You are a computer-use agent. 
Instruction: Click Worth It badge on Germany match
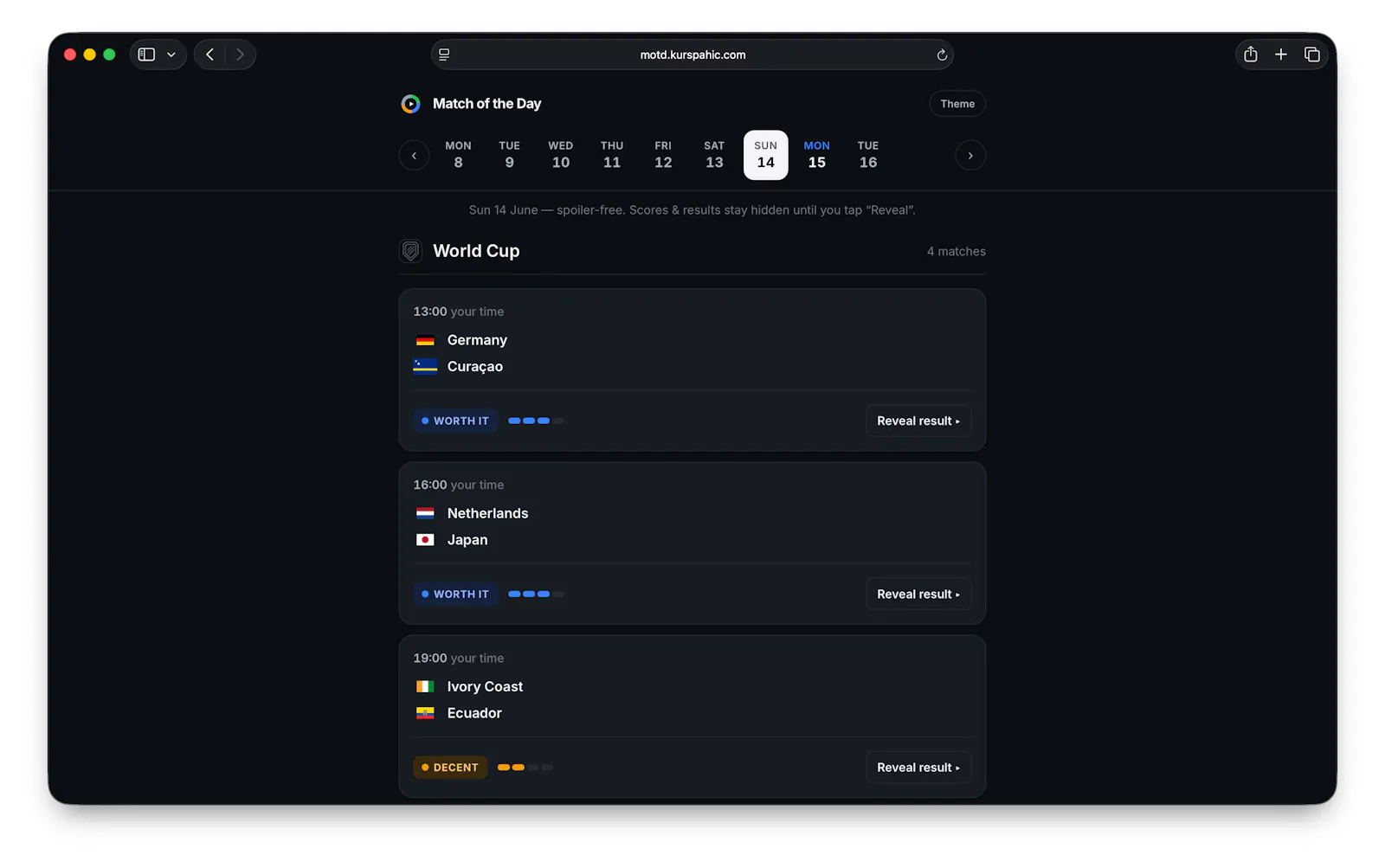[455, 421]
